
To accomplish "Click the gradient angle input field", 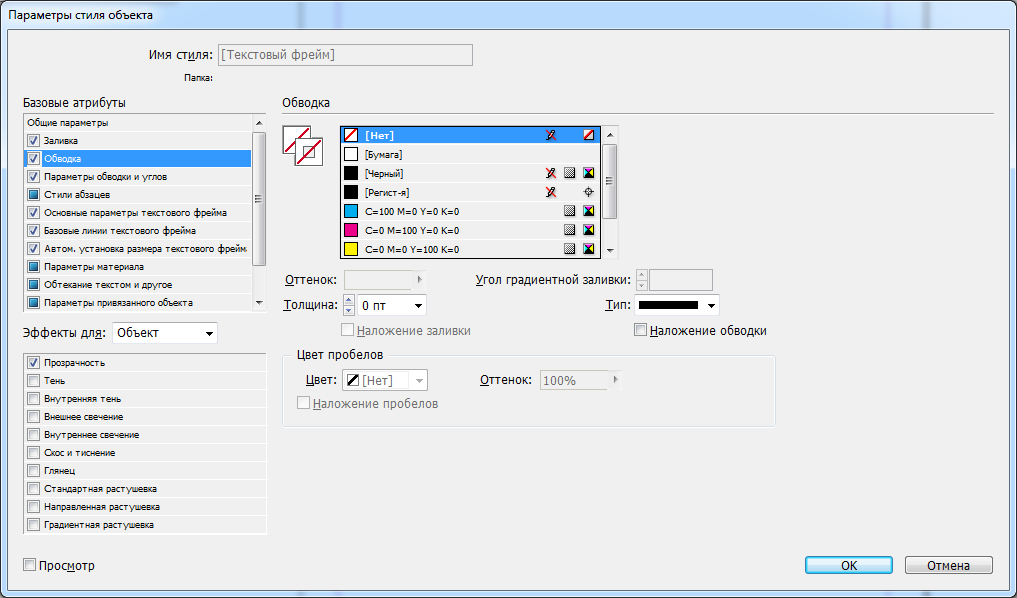I will (x=681, y=280).
